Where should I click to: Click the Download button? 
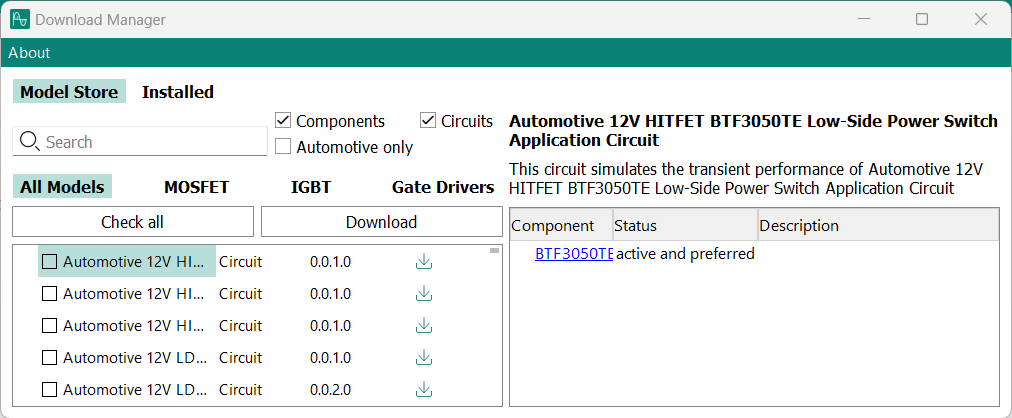tap(381, 222)
